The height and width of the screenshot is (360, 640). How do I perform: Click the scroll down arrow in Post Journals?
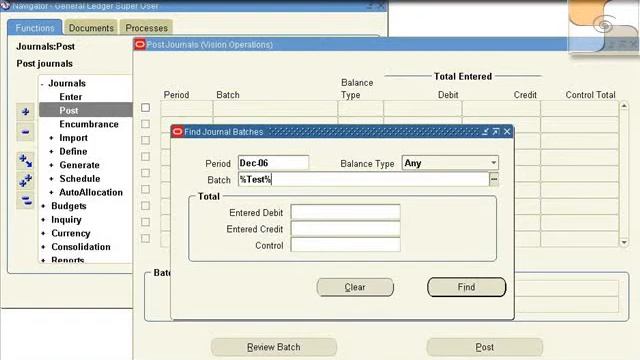pyautogui.click(x=624, y=242)
